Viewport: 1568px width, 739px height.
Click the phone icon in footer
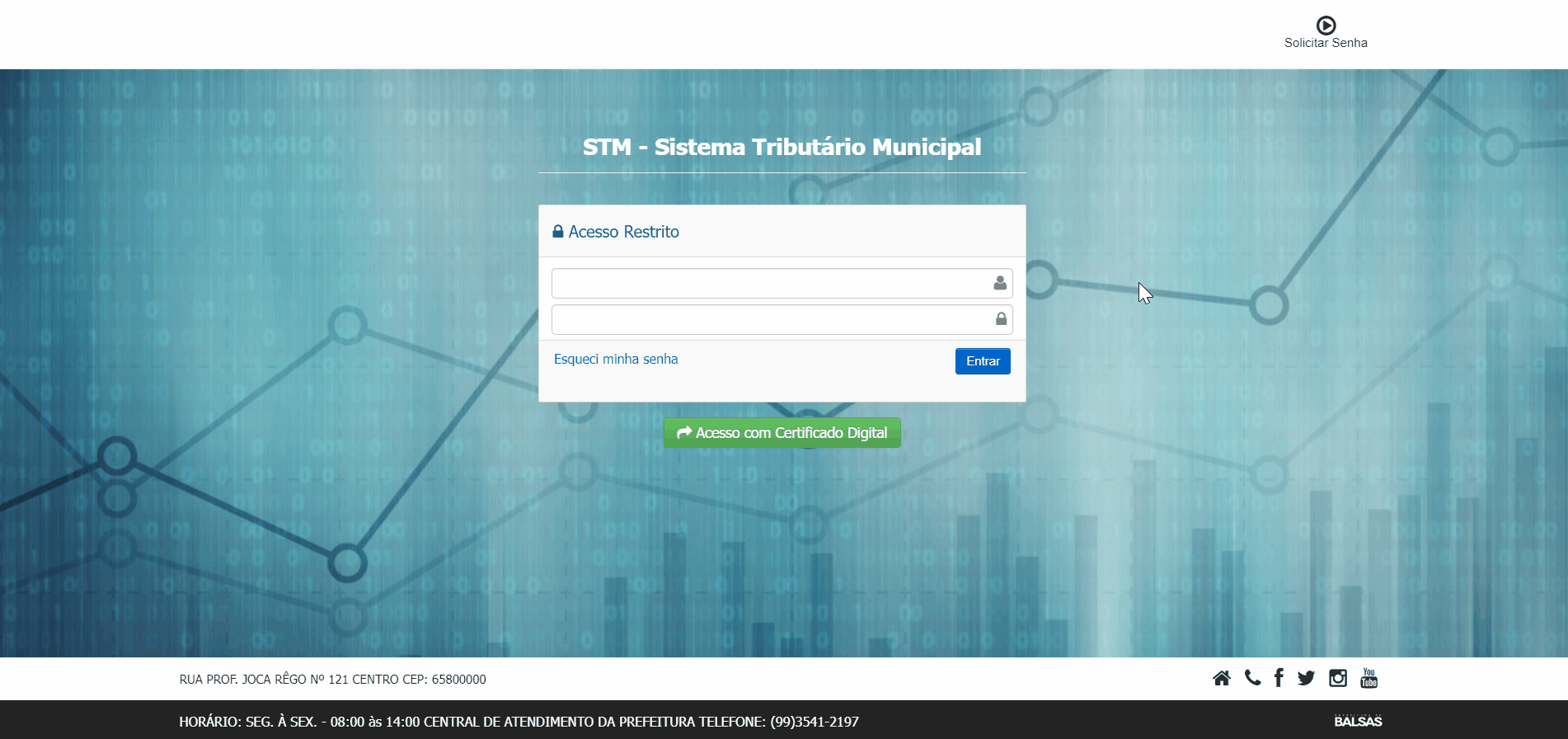(x=1252, y=678)
